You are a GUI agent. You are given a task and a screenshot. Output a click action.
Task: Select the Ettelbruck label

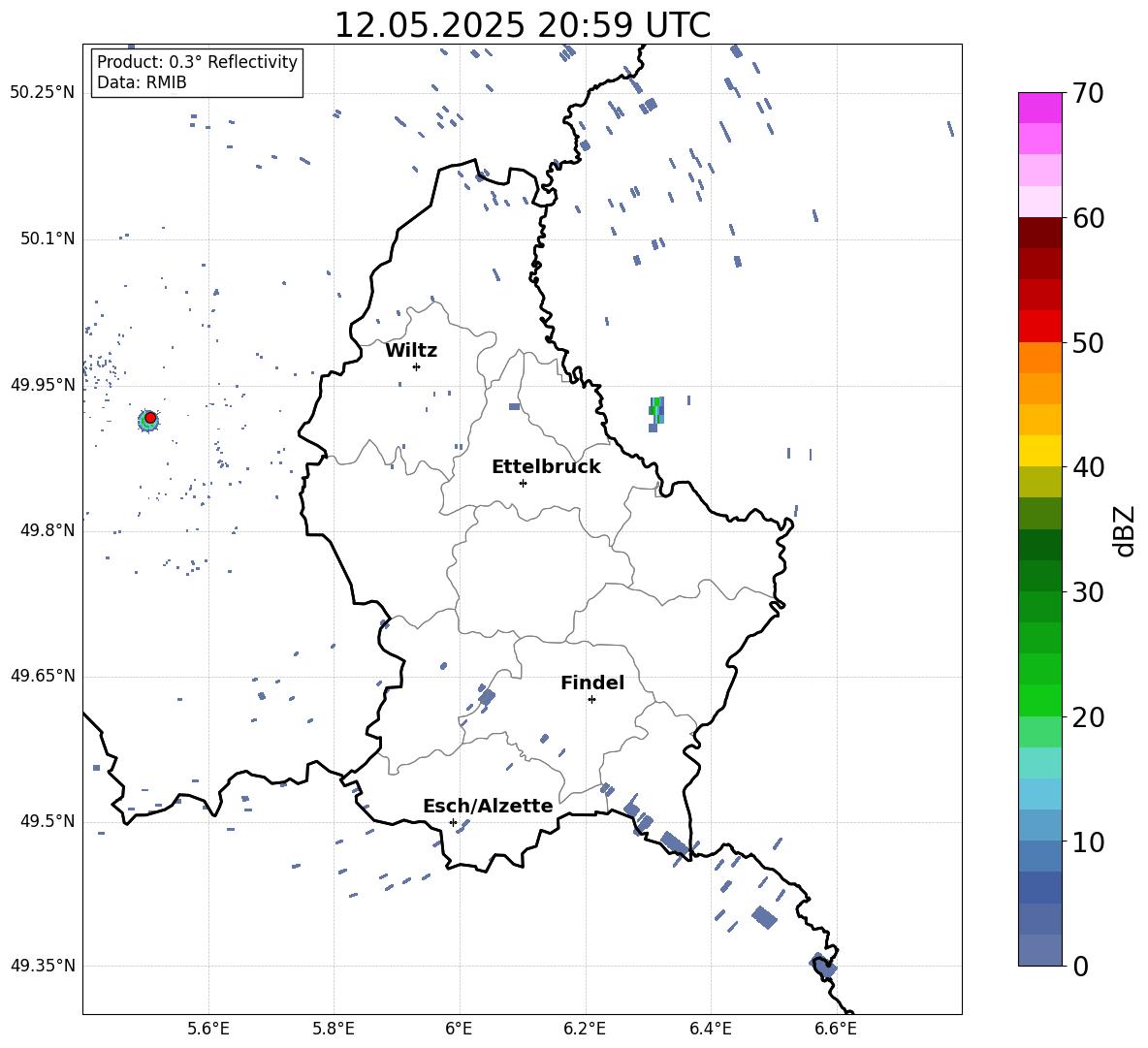546,467
